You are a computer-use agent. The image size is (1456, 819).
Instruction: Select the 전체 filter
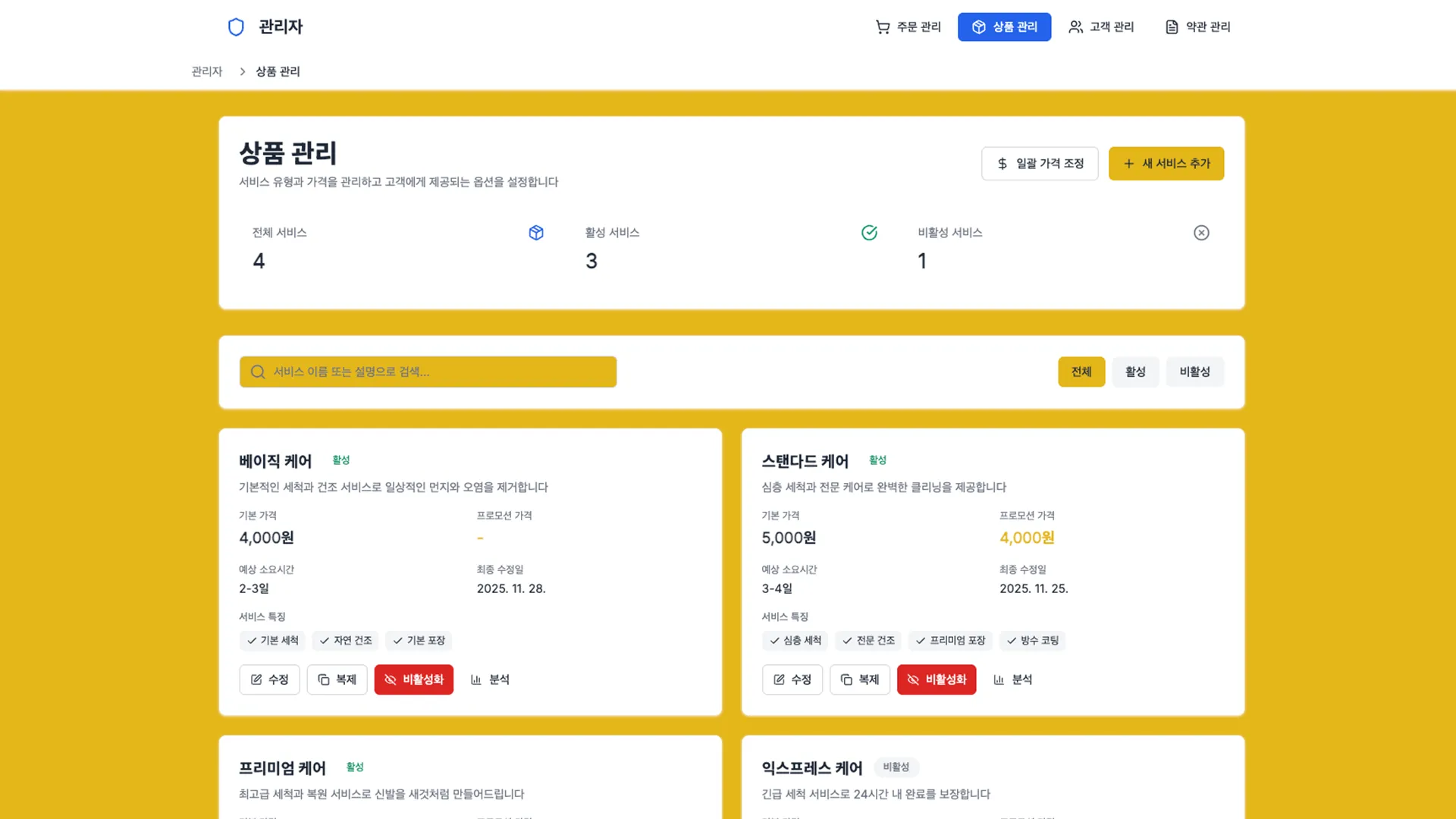[1081, 372]
